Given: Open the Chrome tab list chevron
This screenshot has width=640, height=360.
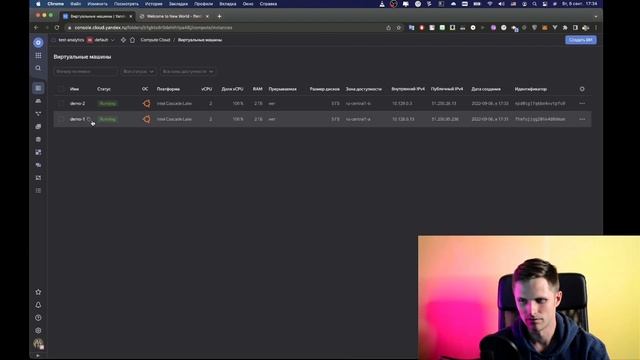Looking at the screenshot, I should click(x=596, y=16).
